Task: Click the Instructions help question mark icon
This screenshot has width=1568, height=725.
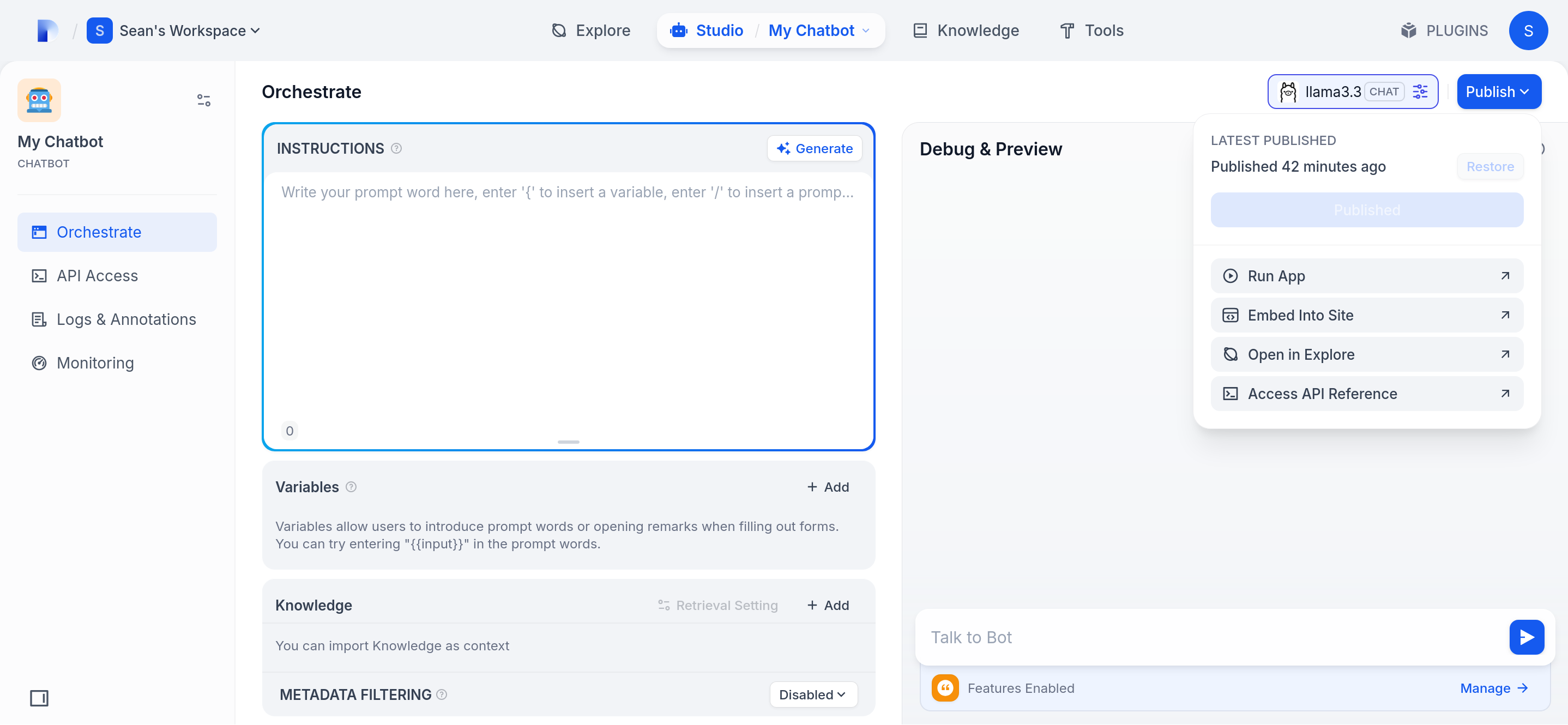Action: [396, 148]
